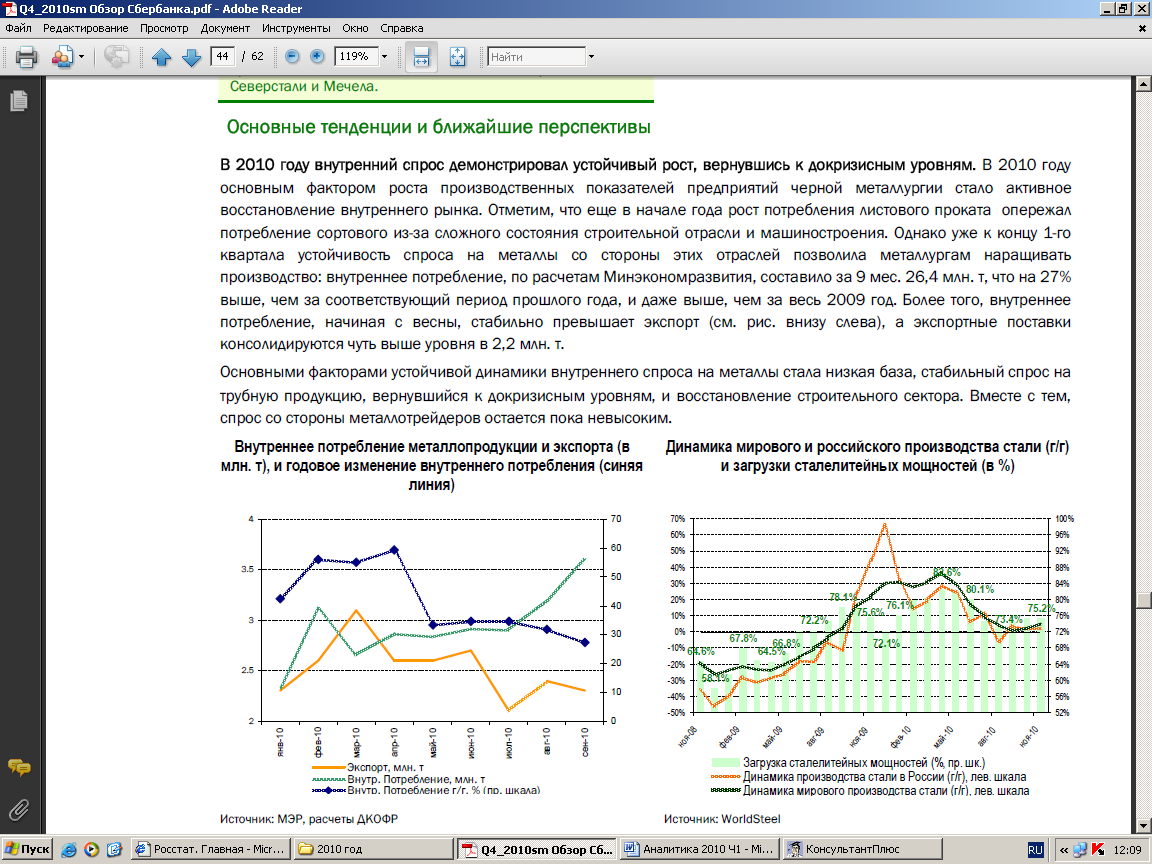Click the Найти search field
Viewport: 1152px width, 864px height.
(x=537, y=57)
